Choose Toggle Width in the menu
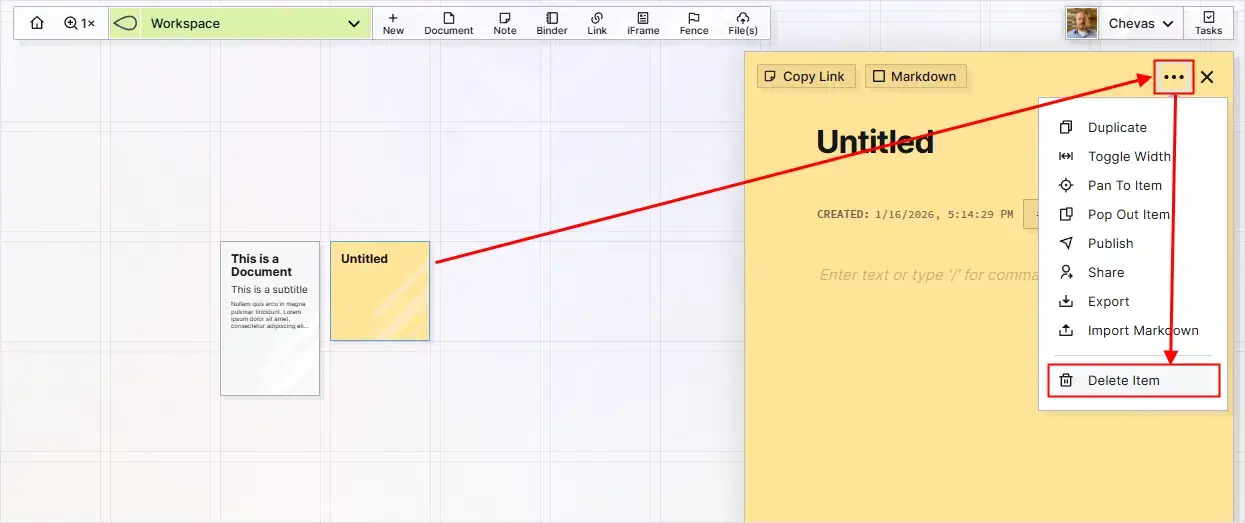The image size is (1245, 523). click(x=1129, y=156)
